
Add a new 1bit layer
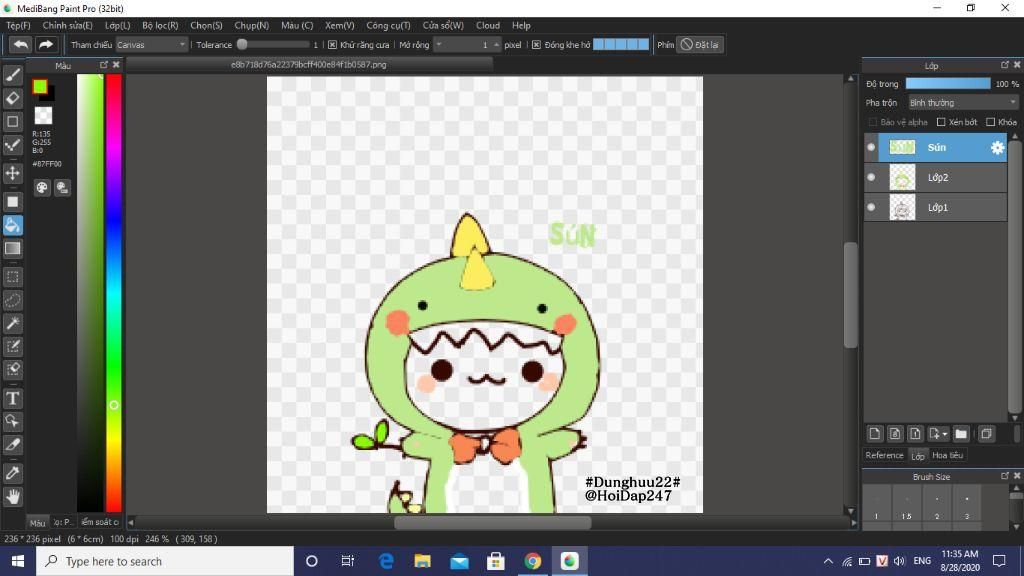pyautogui.click(x=915, y=434)
